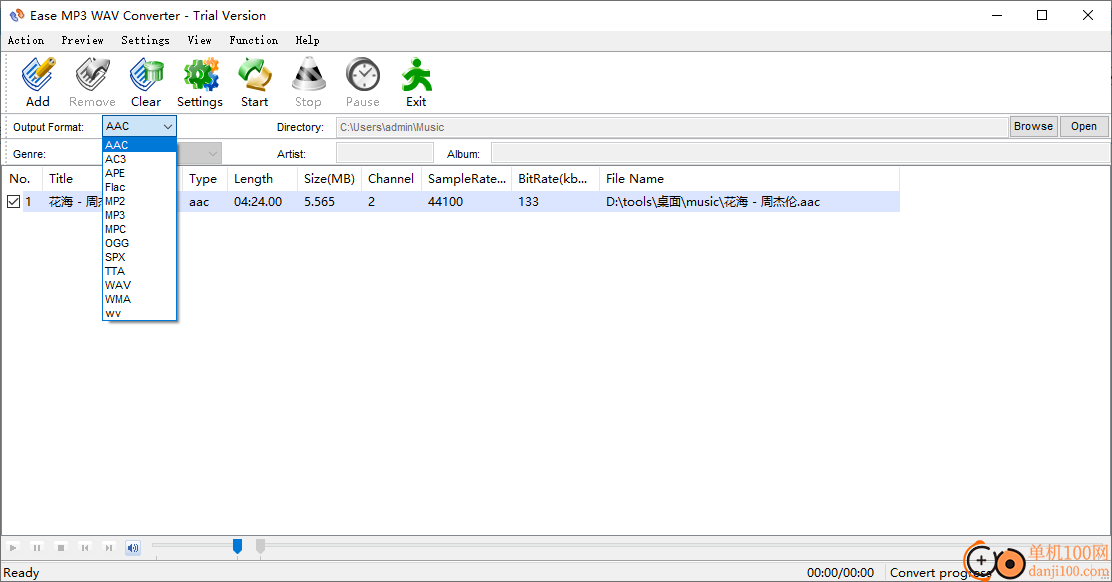Click the file path ending in .aac
The image size is (1112, 582).
pos(713,202)
